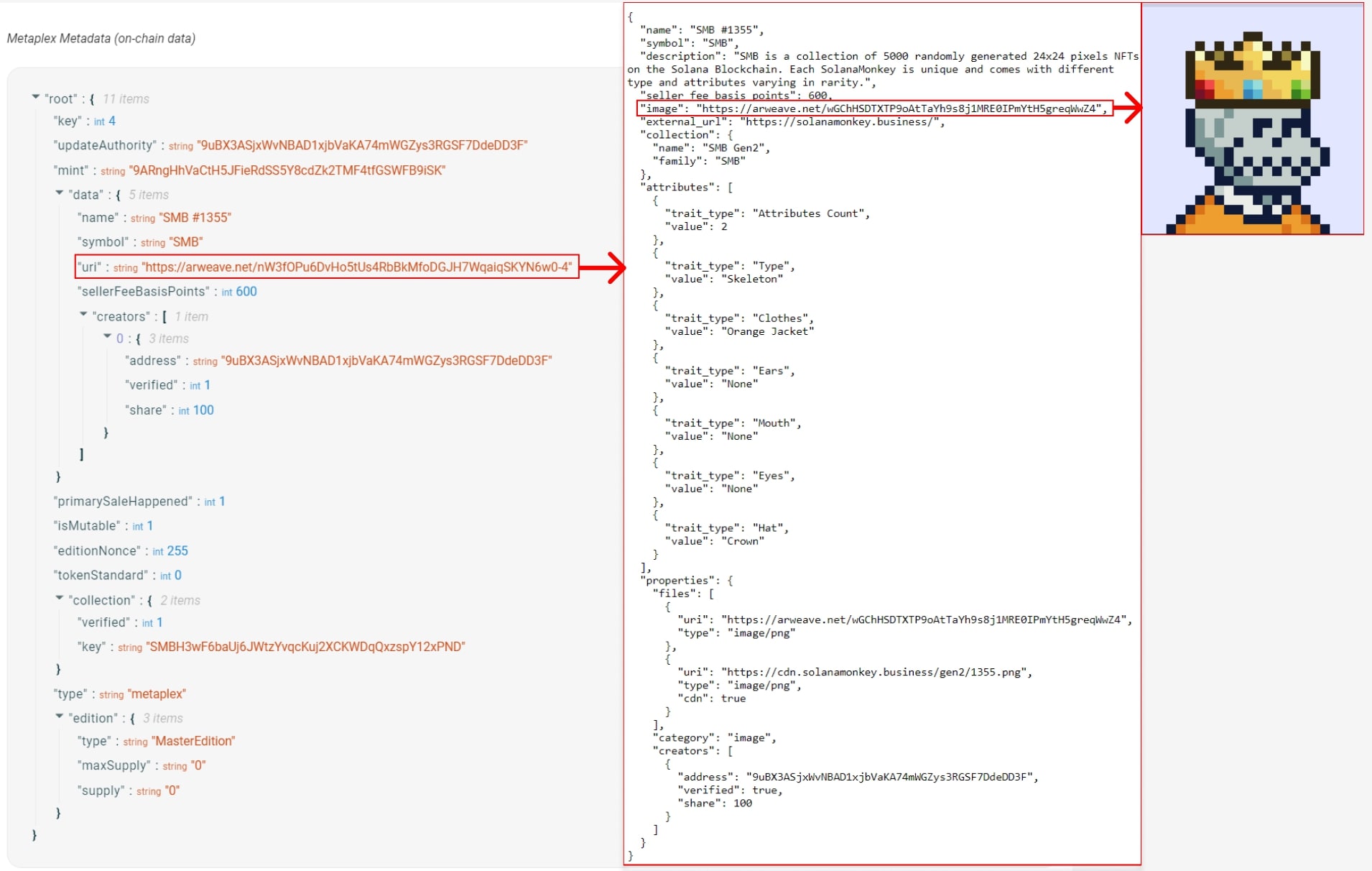The height and width of the screenshot is (871, 1372).
Task: Collapse the "creators" array
Action: [x=83, y=315]
